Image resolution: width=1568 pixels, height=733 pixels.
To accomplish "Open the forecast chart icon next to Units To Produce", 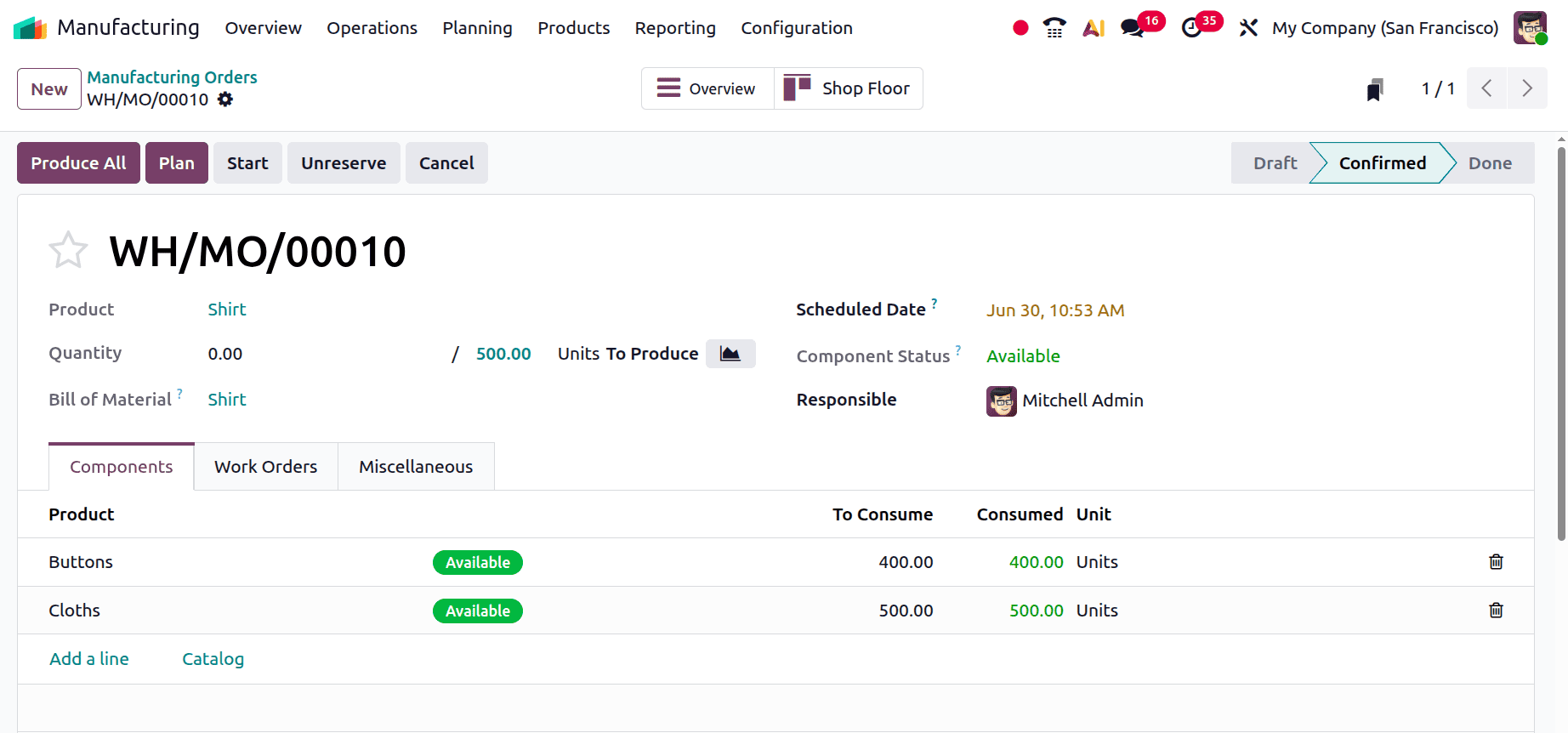I will point(730,354).
